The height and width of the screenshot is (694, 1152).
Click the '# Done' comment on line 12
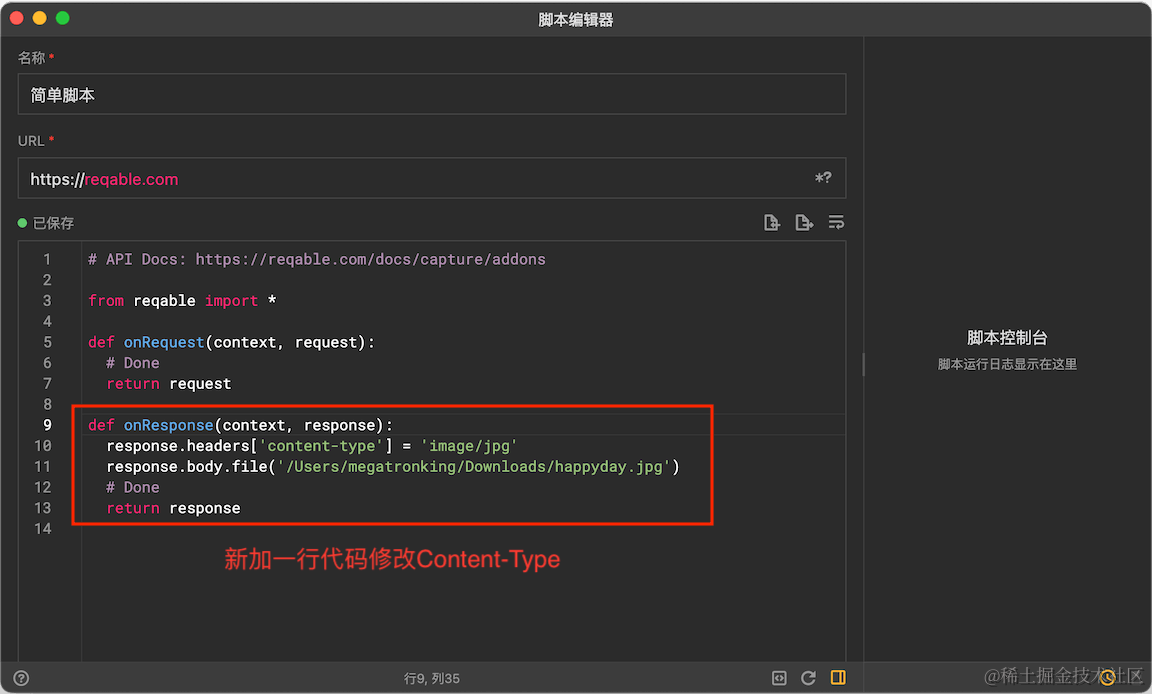coord(132,488)
